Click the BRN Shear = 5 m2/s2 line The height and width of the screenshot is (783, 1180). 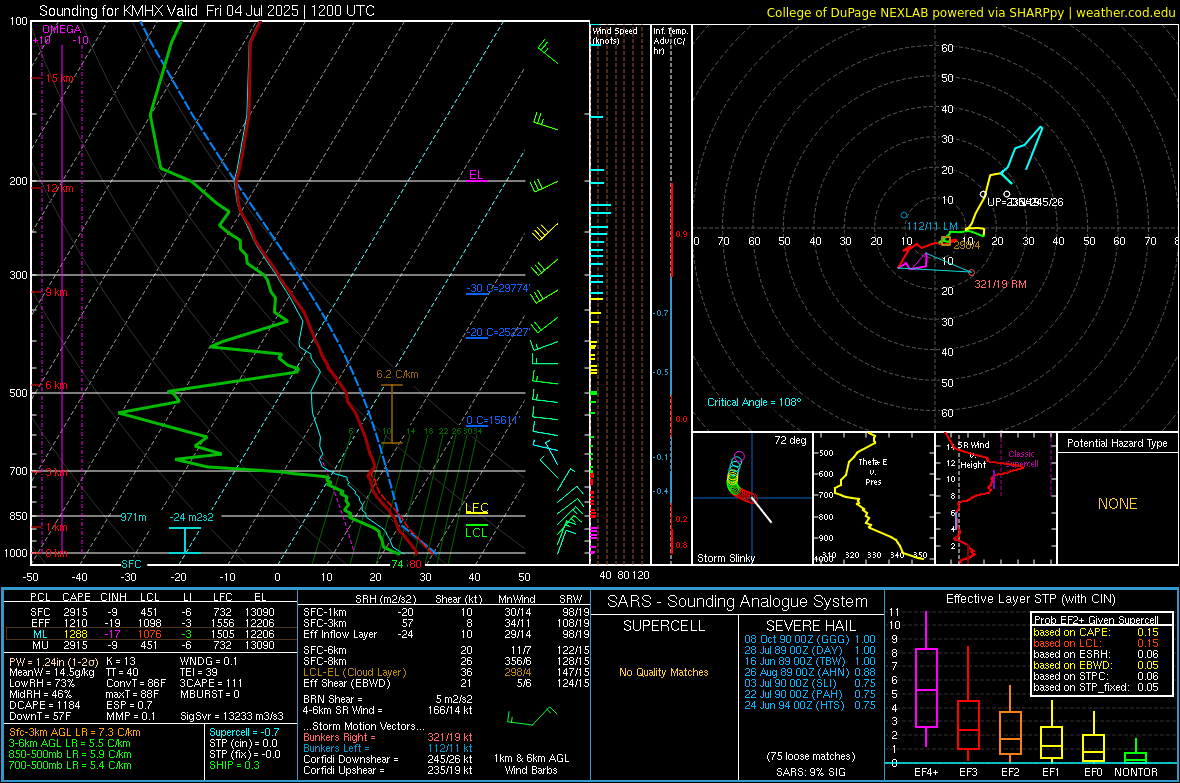(388, 699)
